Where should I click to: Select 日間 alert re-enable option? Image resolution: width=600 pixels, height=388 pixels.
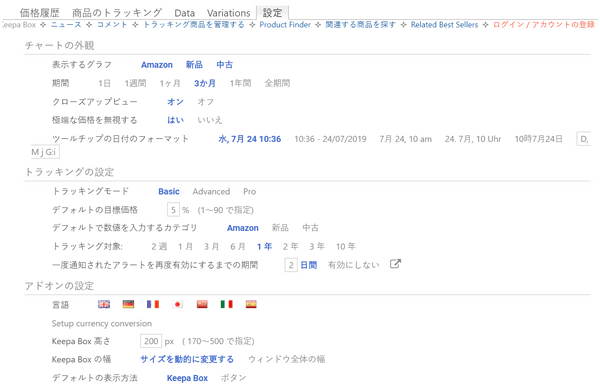(x=308, y=265)
